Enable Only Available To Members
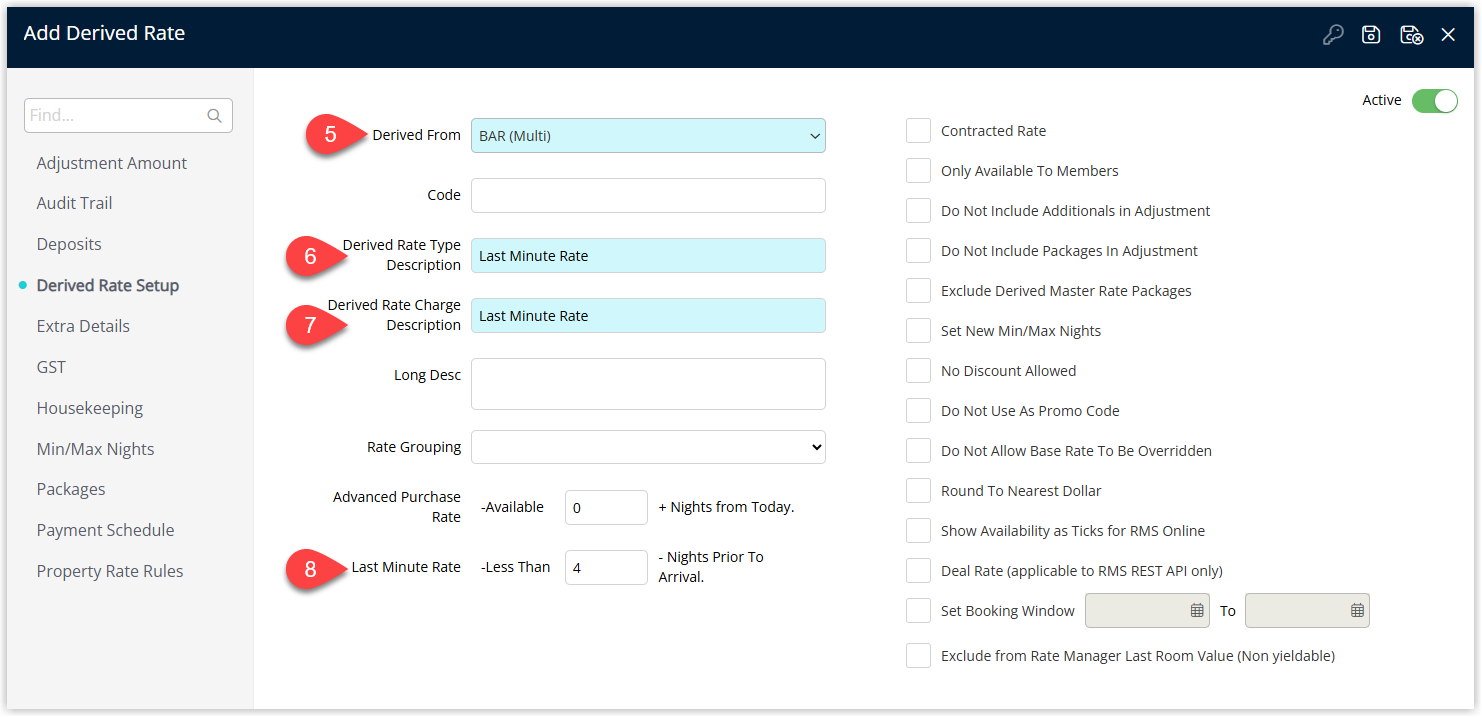This screenshot has height=717, width=1482. click(918, 171)
